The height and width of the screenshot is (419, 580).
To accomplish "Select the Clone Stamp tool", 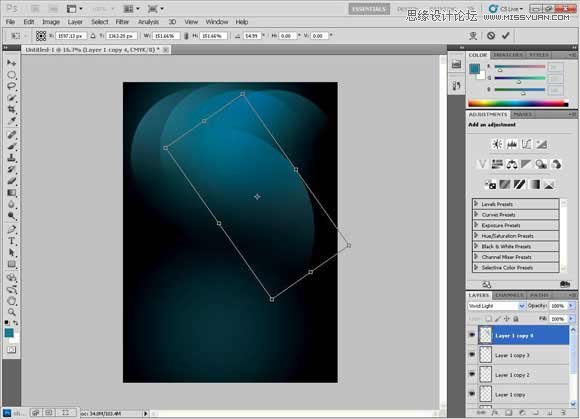I will (x=11, y=158).
